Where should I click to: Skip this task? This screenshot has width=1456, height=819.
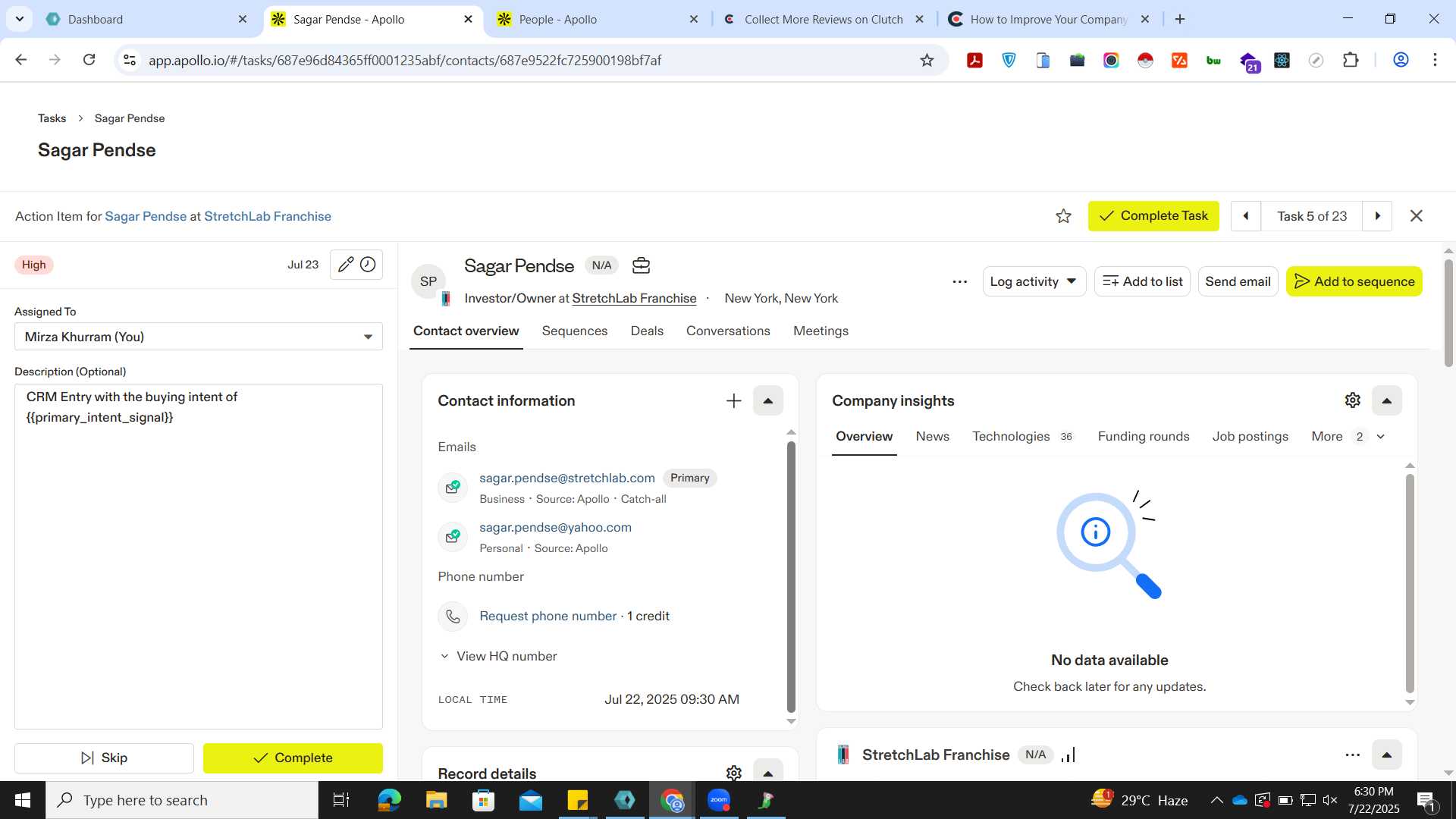click(104, 758)
